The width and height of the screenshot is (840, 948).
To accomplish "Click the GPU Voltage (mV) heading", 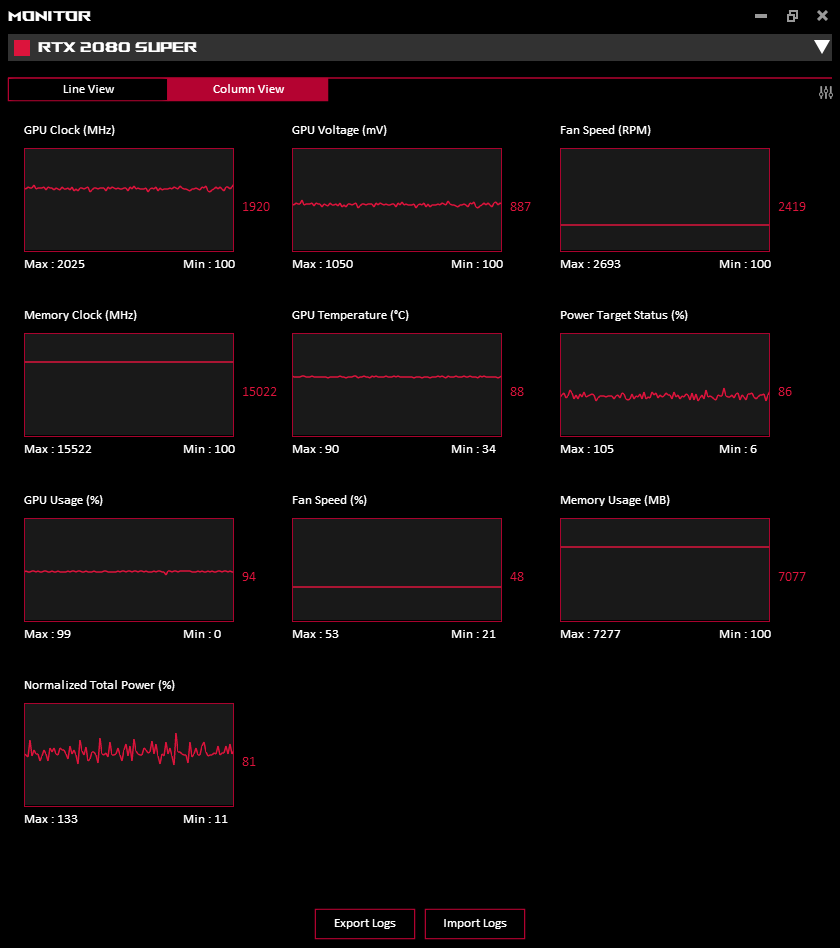I will (339, 130).
